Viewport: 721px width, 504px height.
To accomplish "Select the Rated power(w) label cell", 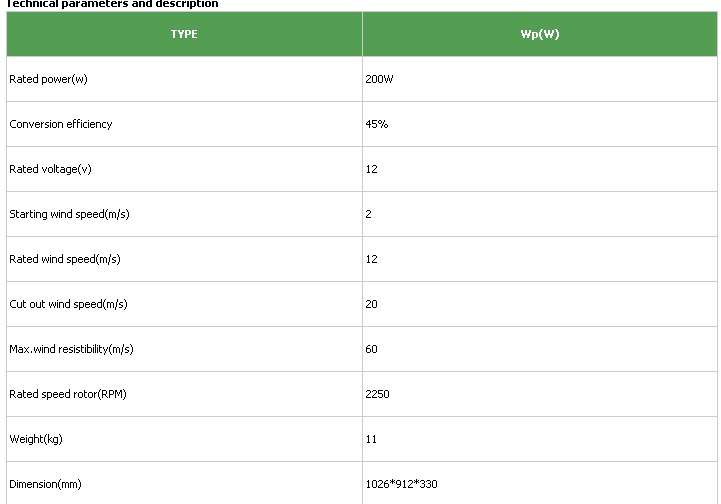I will [x=184, y=79].
